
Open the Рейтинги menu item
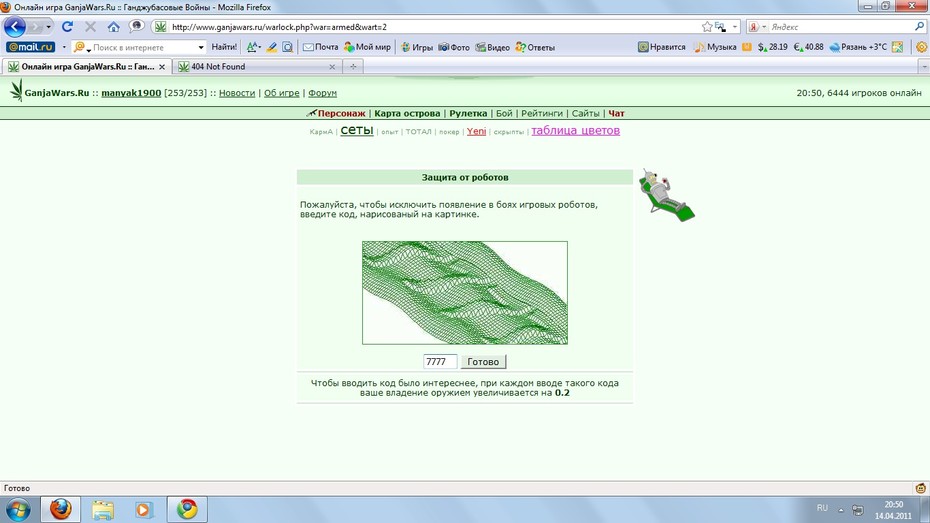(x=542, y=113)
